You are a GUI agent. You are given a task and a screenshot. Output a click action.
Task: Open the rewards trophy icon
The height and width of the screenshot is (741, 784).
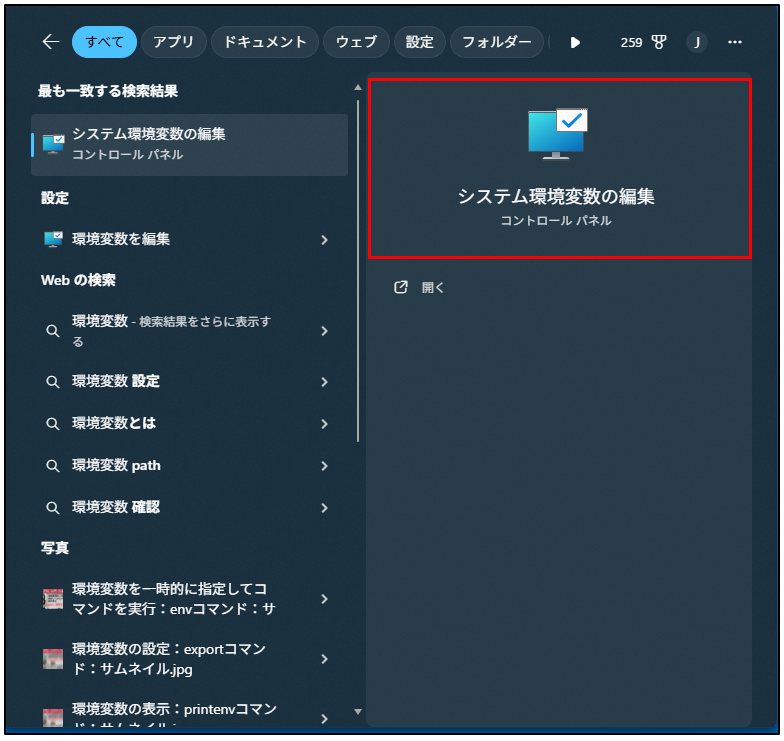(659, 42)
